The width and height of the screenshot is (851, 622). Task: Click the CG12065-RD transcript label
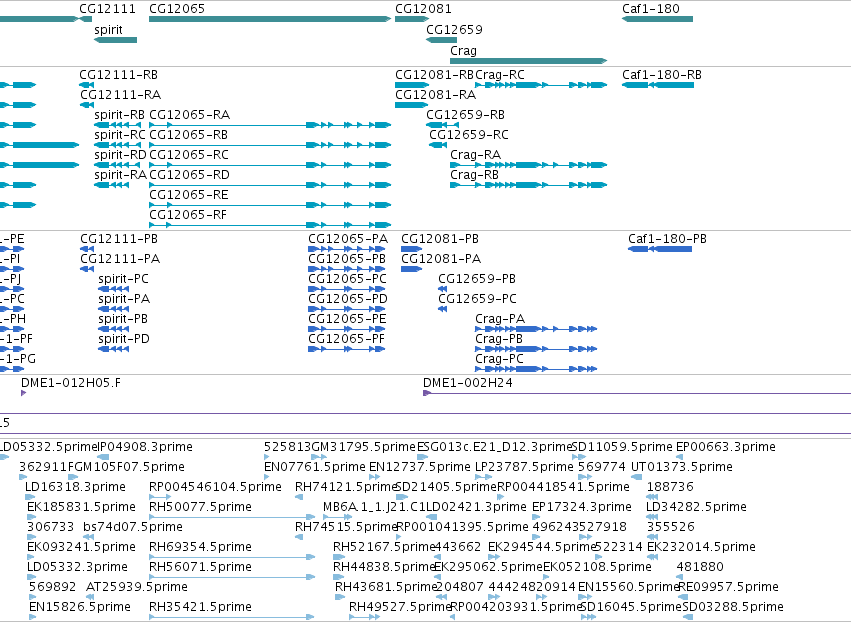point(189,175)
